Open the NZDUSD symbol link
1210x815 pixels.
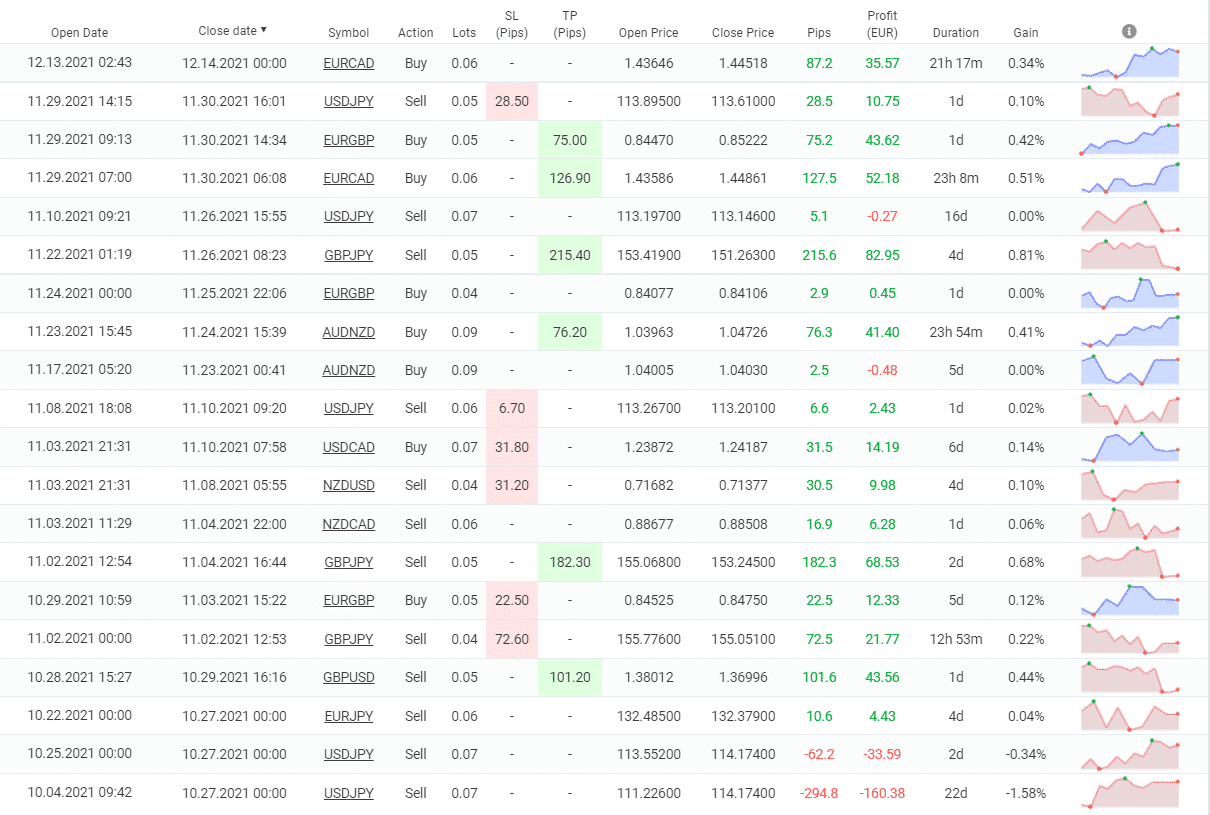pos(348,485)
